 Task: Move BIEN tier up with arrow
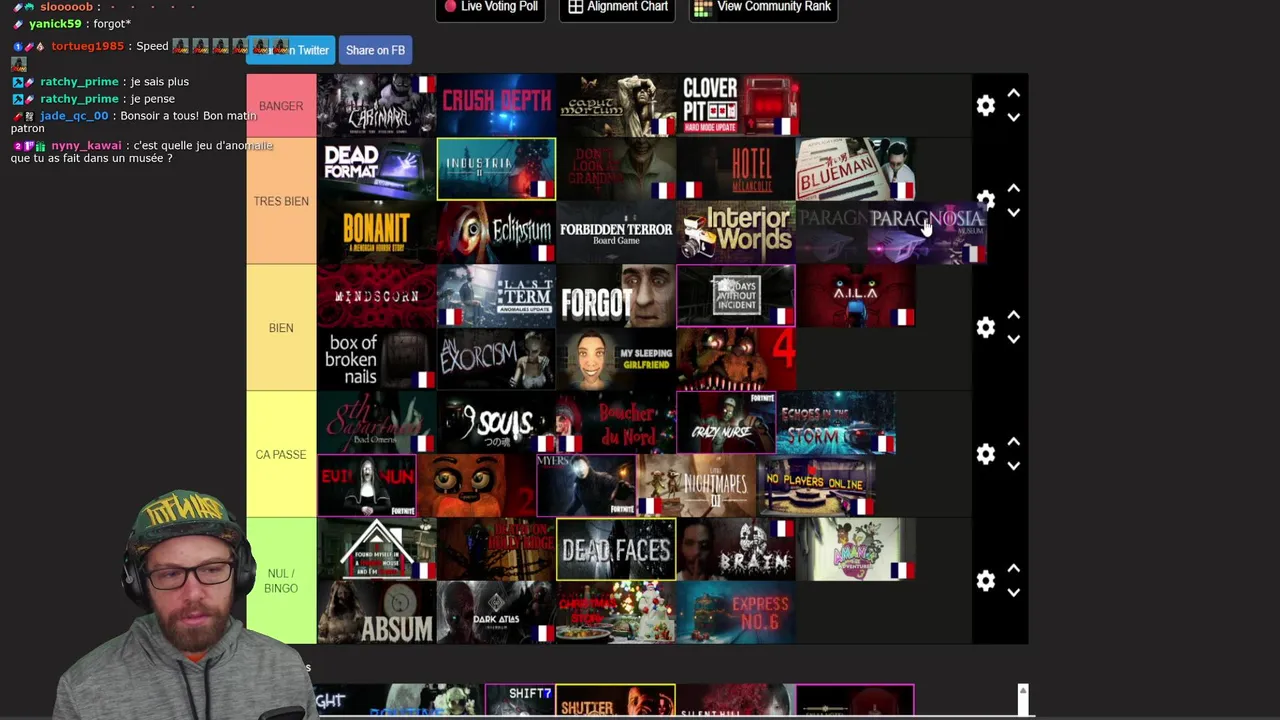pos(1013,315)
